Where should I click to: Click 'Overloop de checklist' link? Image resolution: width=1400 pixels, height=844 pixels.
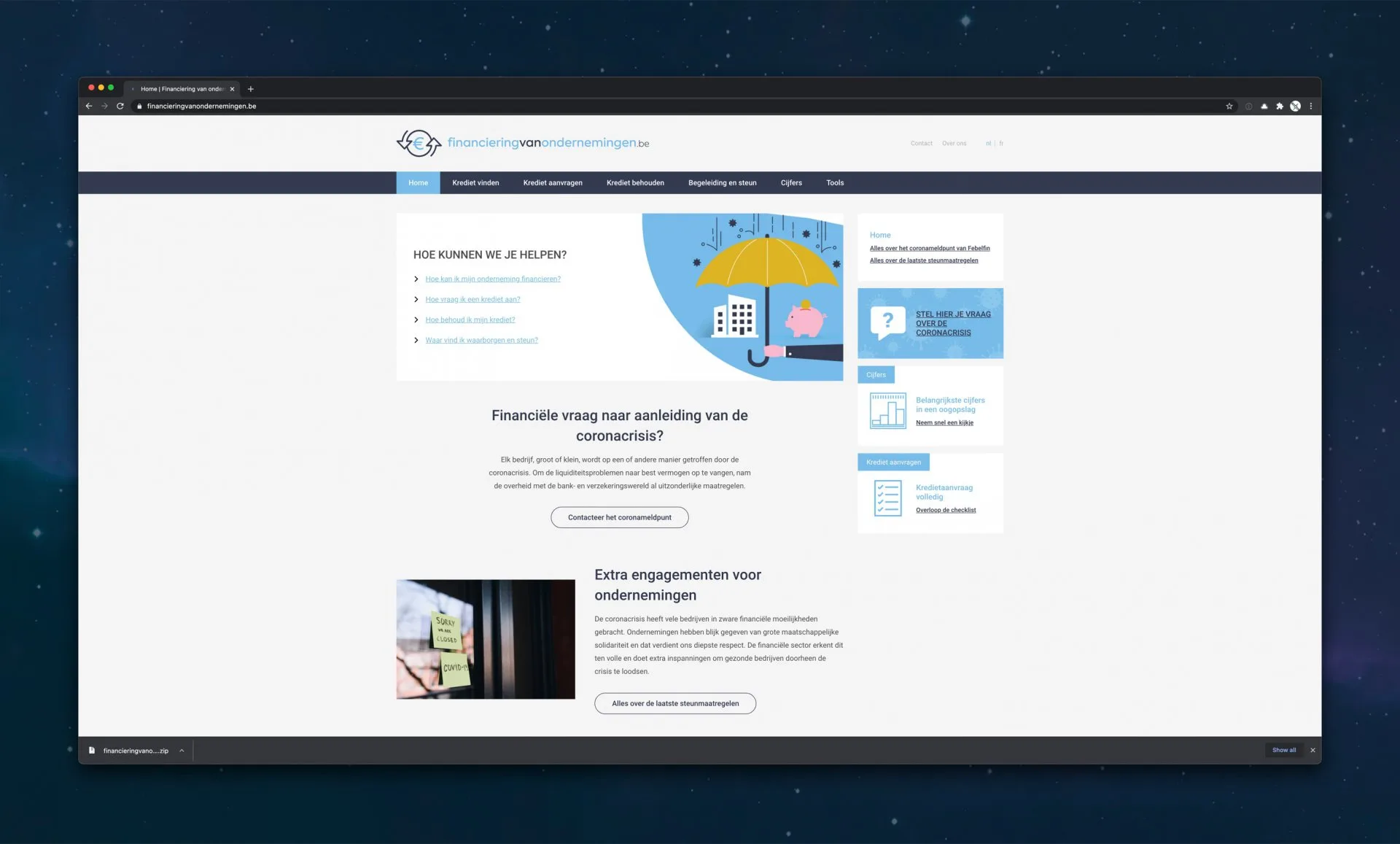click(x=946, y=511)
